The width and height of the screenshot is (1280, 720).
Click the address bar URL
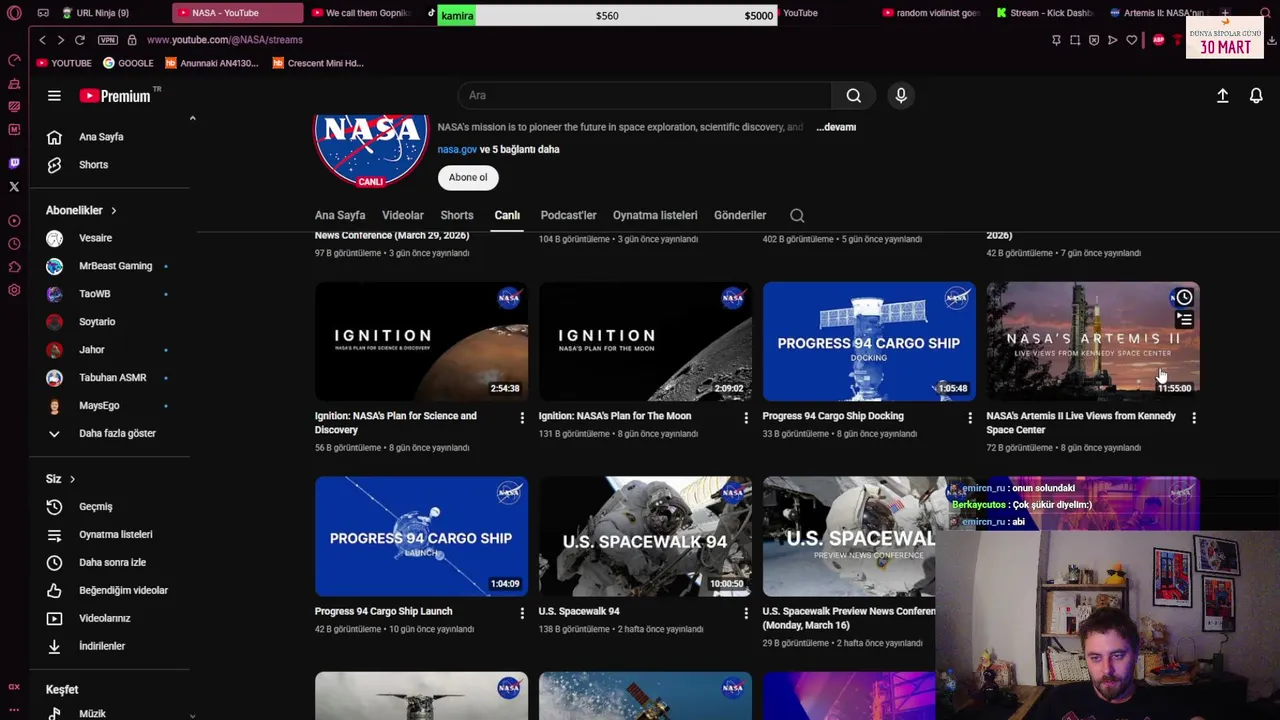tap(225, 40)
